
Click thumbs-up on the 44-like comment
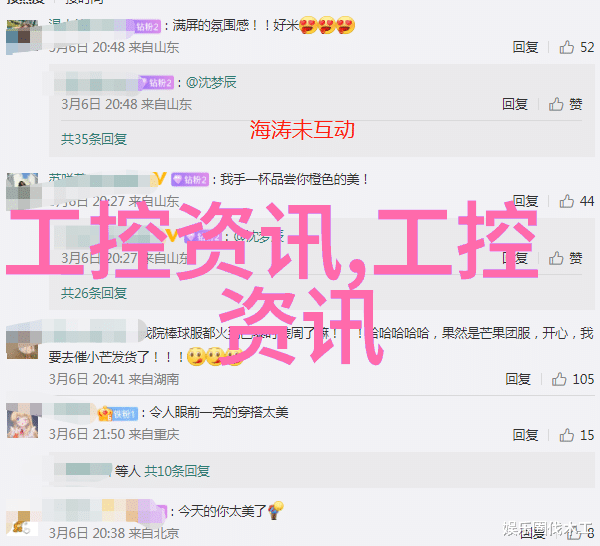(567, 201)
